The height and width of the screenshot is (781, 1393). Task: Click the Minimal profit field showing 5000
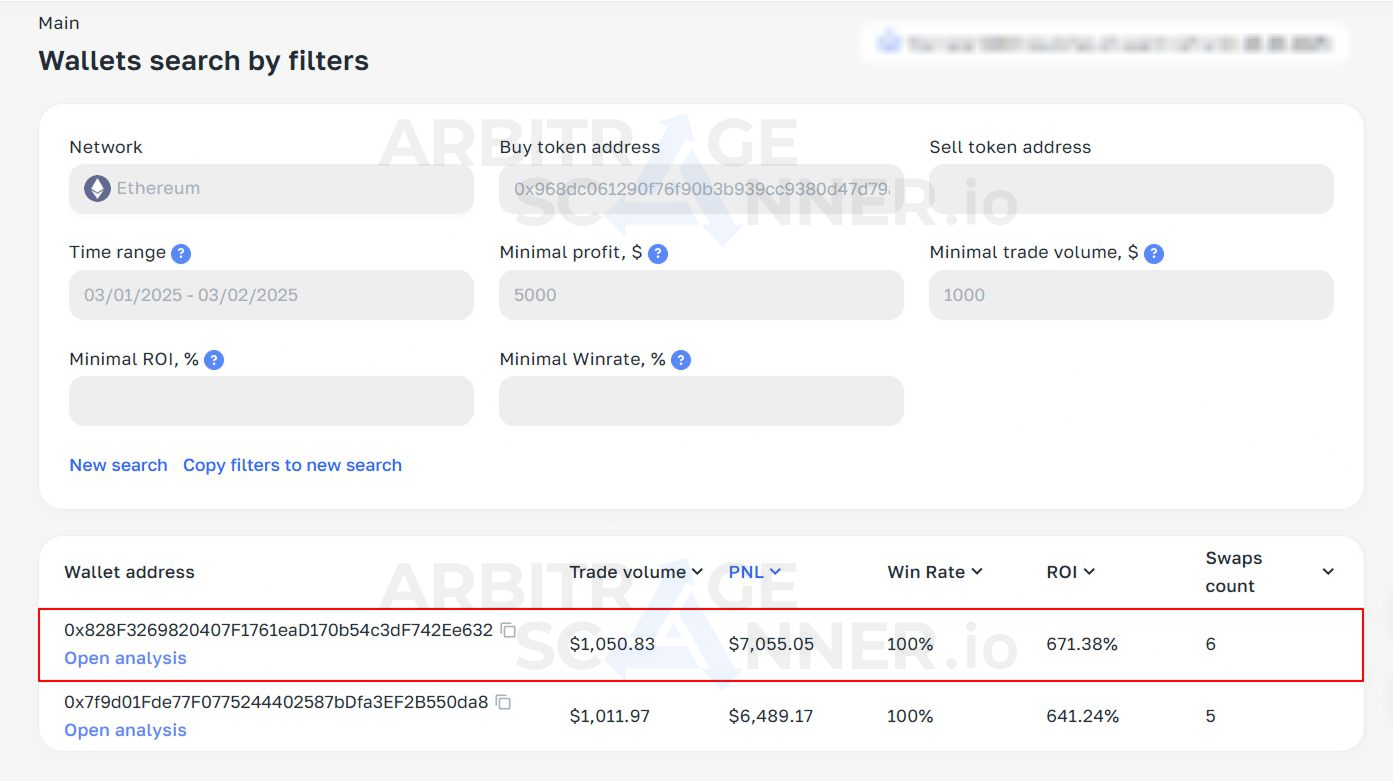(x=701, y=295)
